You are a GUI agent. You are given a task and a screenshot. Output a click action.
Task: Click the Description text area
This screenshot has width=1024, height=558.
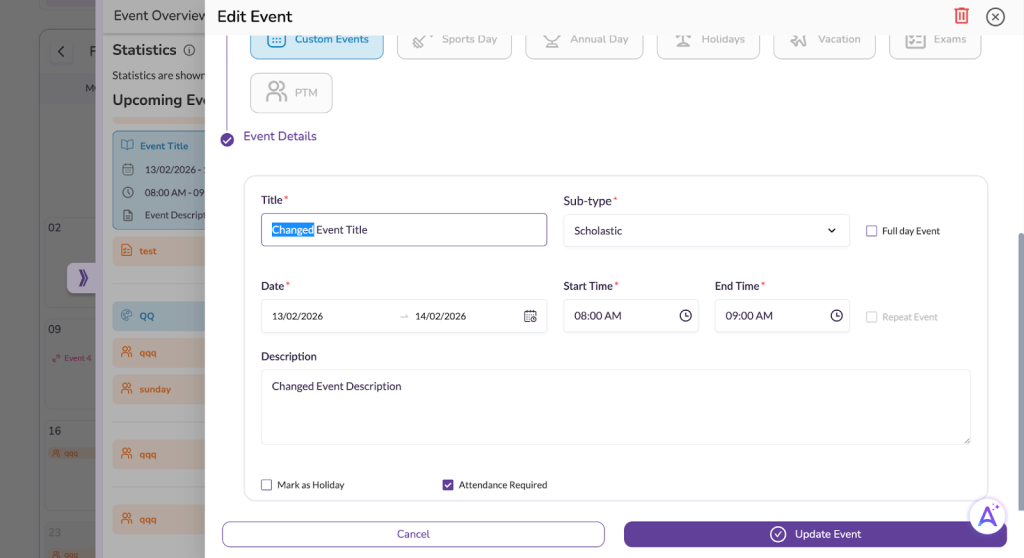[x=614, y=406]
